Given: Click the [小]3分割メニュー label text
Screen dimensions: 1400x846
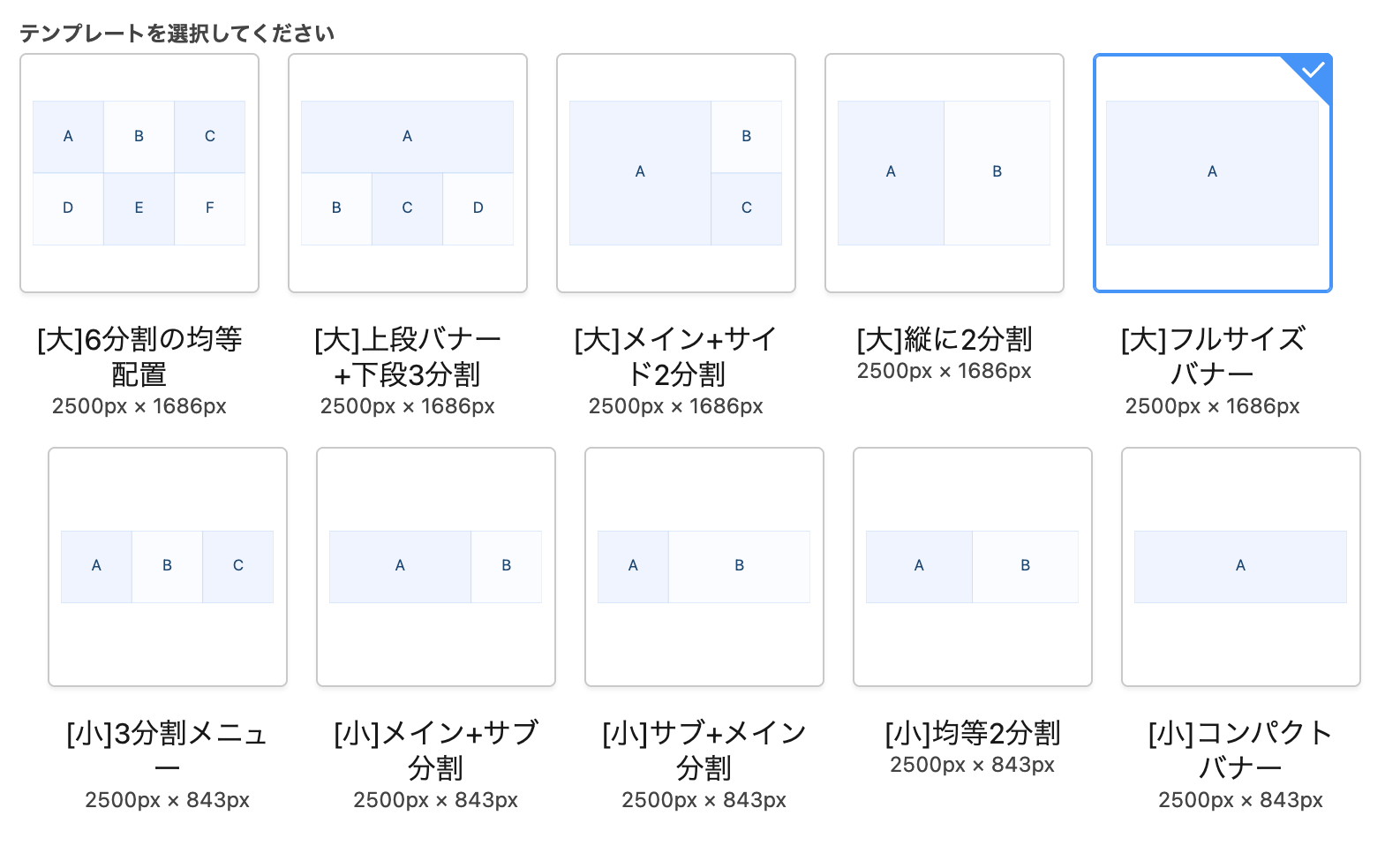Looking at the screenshot, I should (168, 750).
